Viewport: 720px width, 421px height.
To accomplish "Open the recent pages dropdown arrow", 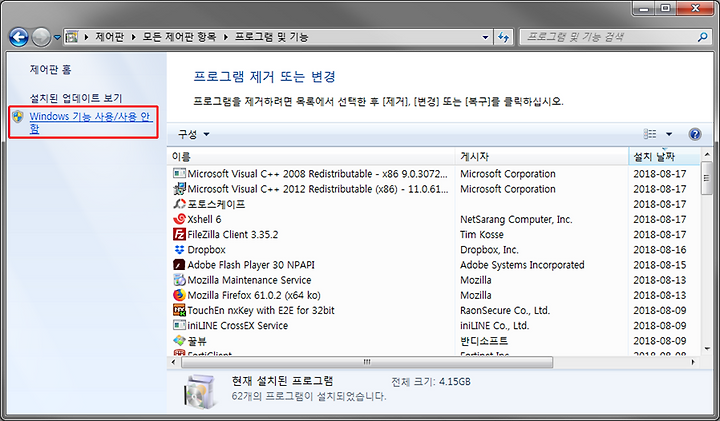I will 57,38.
